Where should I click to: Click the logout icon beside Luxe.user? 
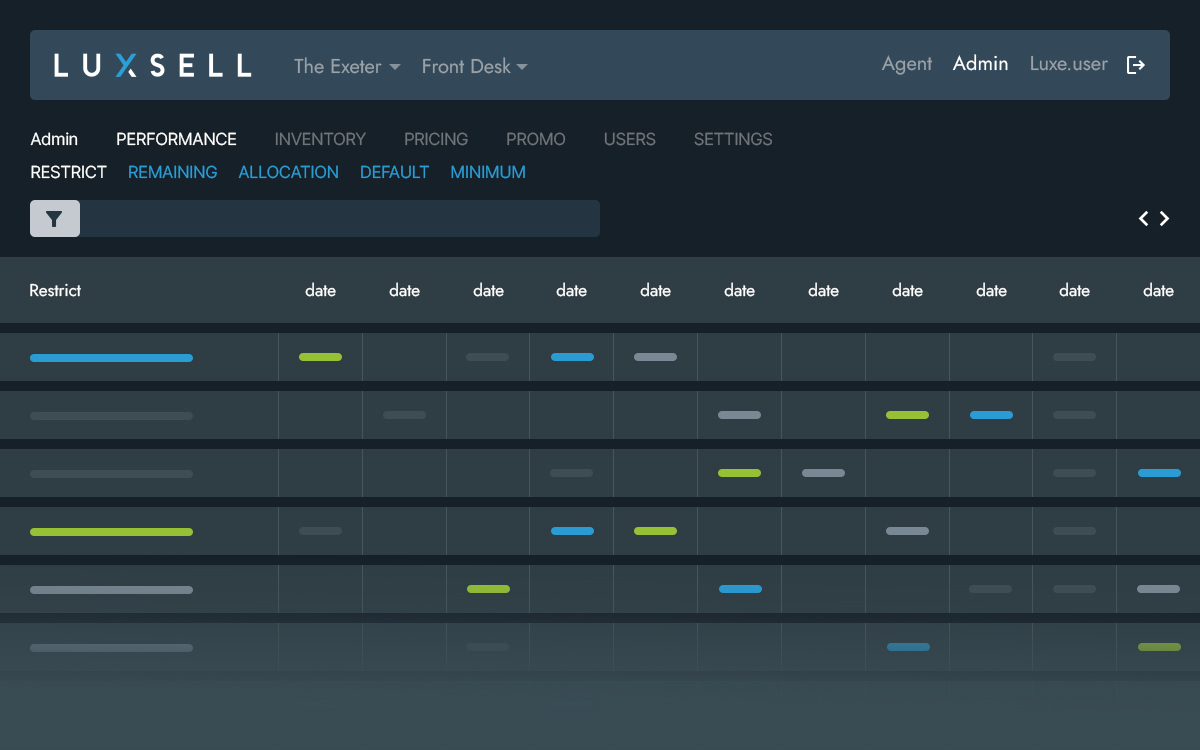coord(1136,65)
